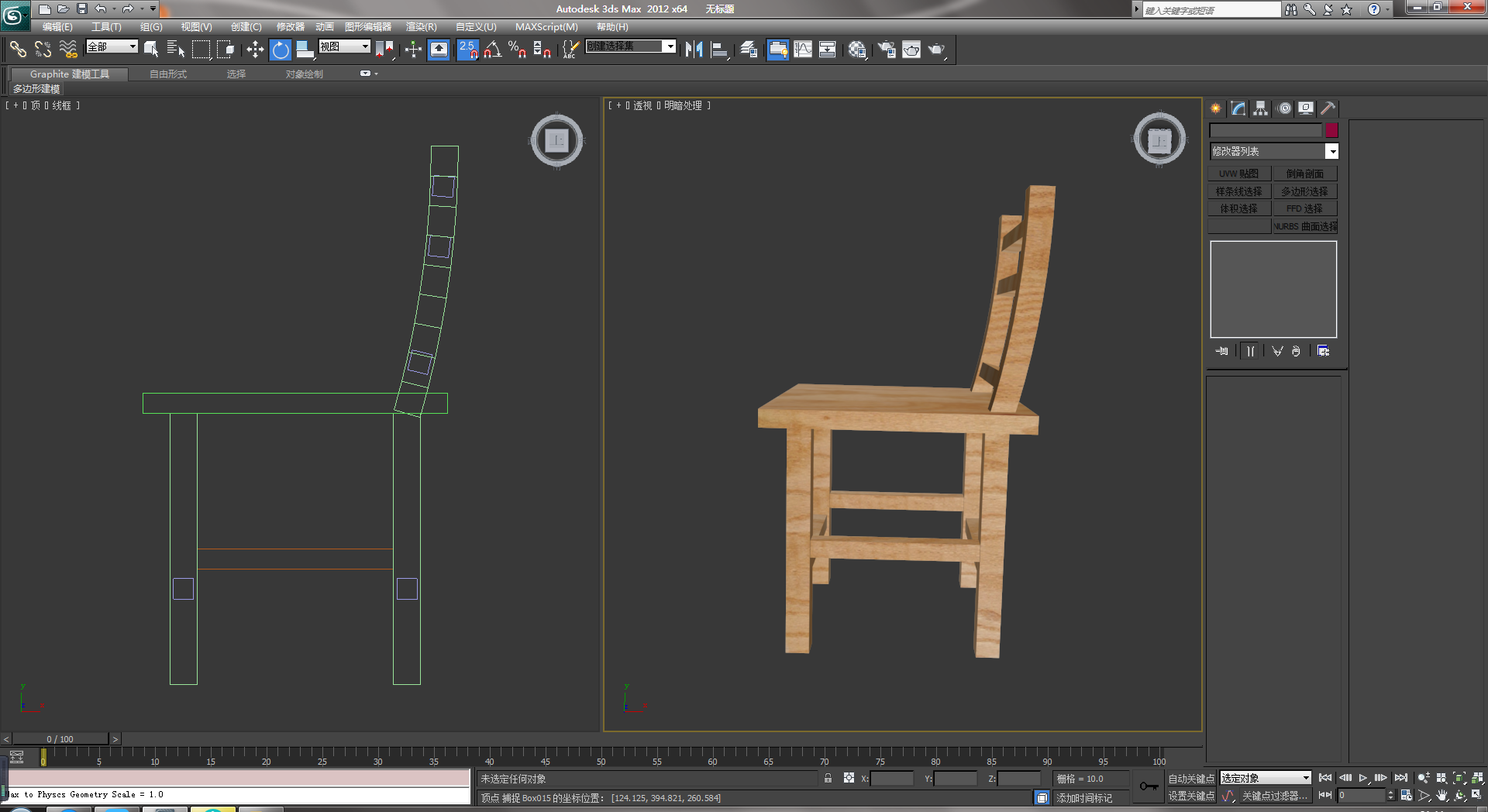Open the Material Editor
Viewport: 1488px width, 812px height.
pos(857,50)
